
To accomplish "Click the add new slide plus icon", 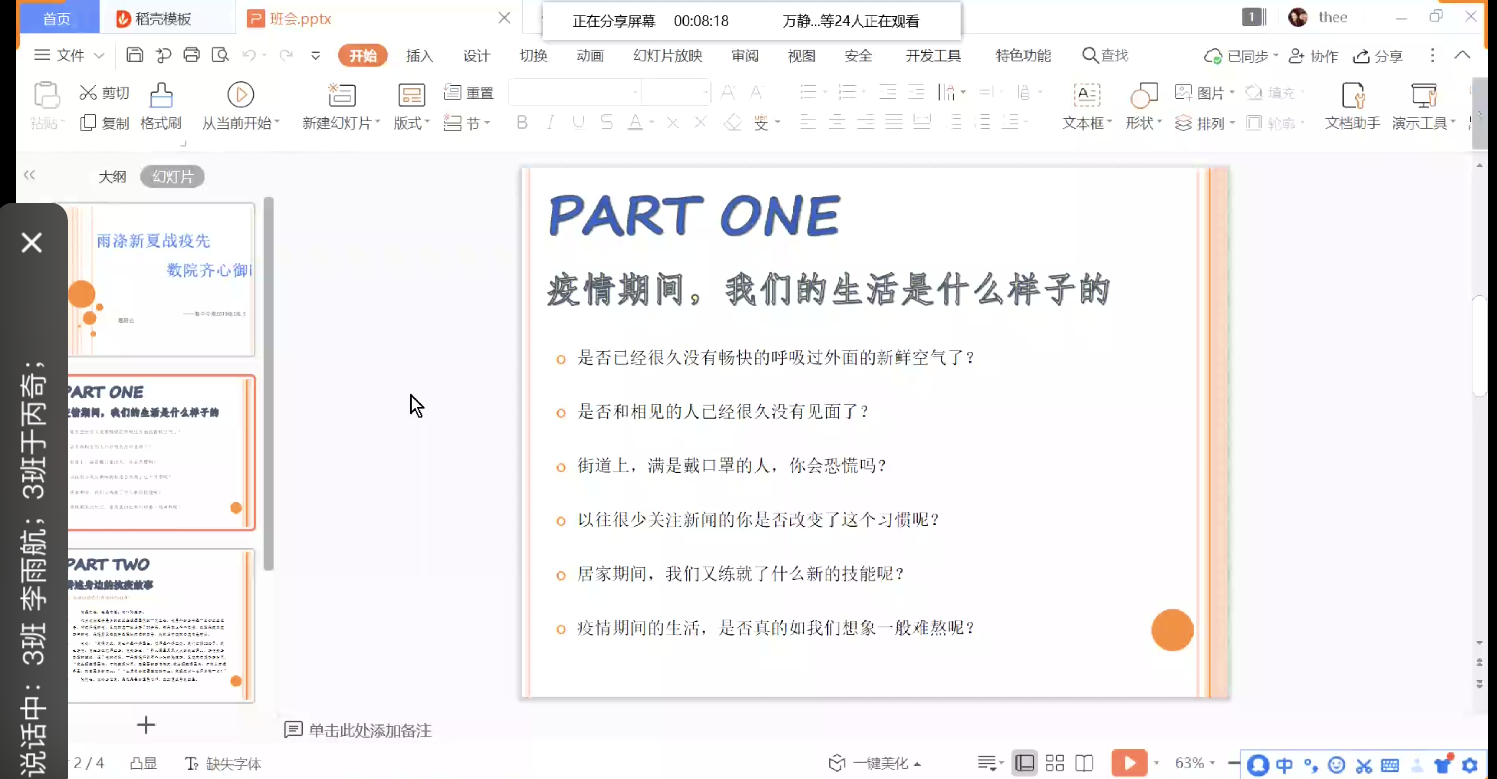I will 146,725.
